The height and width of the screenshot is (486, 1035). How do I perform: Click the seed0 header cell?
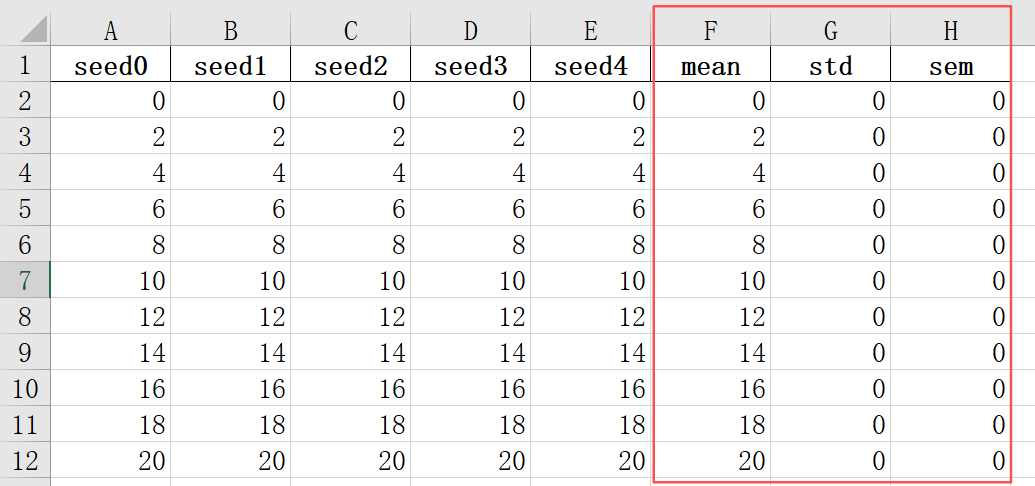pyautogui.click(x=110, y=66)
